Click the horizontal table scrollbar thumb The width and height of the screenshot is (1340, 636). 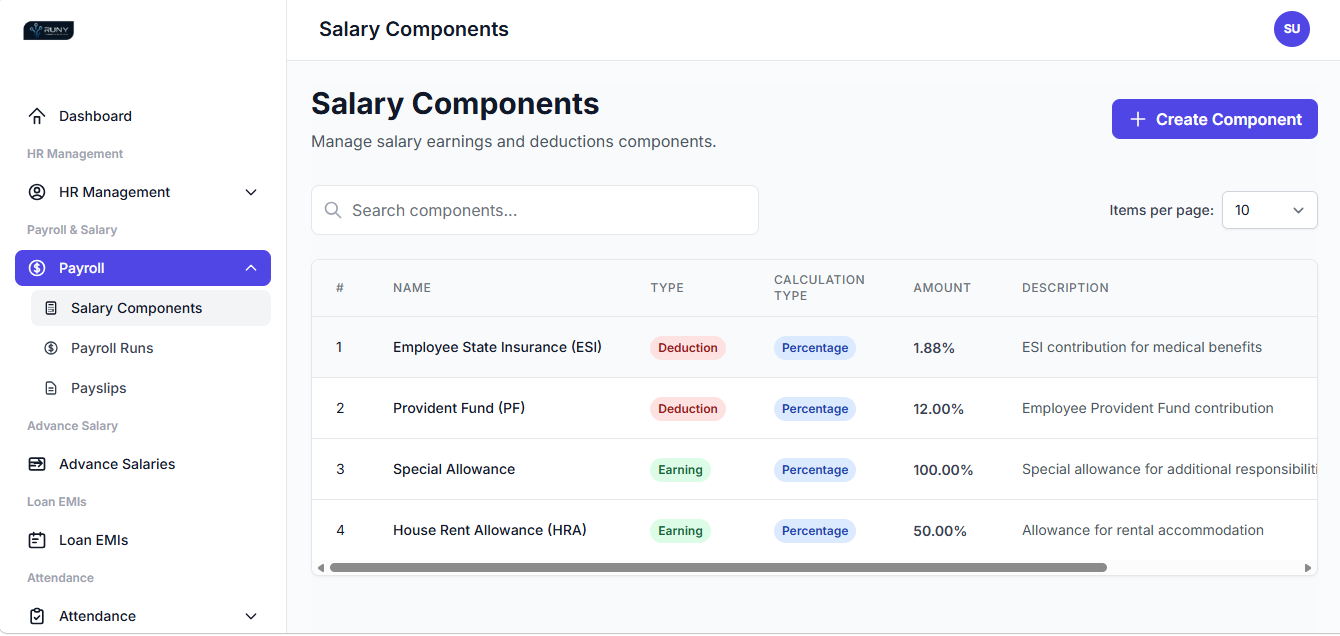[x=718, y=567]
